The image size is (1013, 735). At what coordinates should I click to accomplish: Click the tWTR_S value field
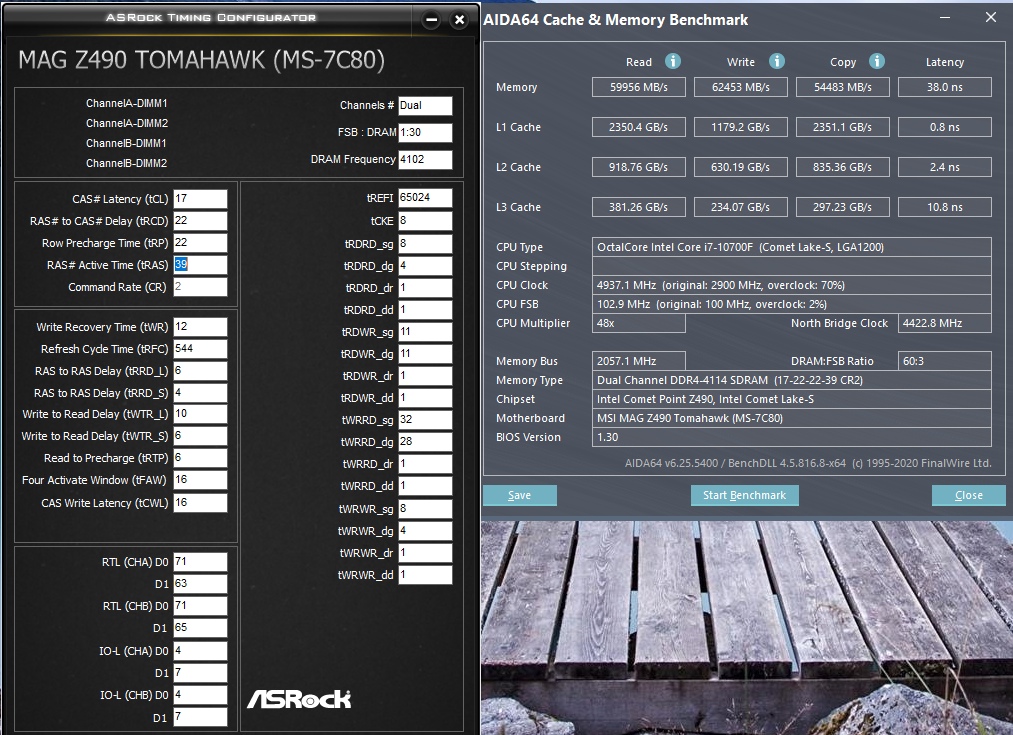200,436
